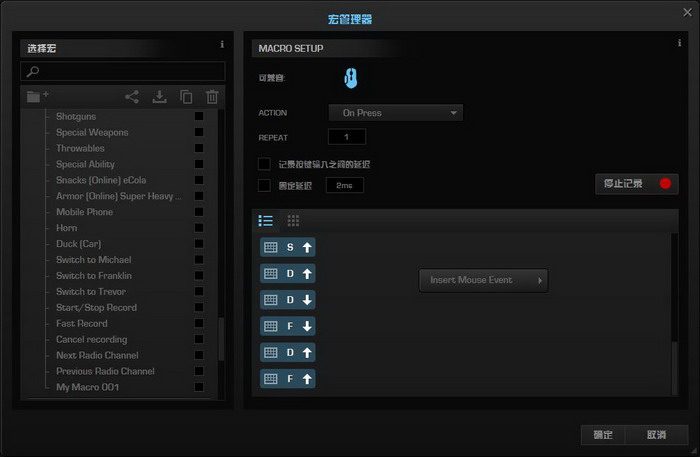700x457 pixels.
Task: Enable the record delay between keys checkbox
Action: click(265, 164)
